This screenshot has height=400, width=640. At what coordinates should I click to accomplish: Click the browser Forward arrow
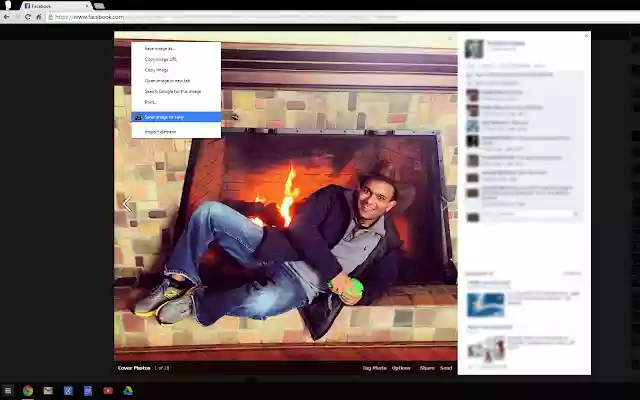coord(17,17)
